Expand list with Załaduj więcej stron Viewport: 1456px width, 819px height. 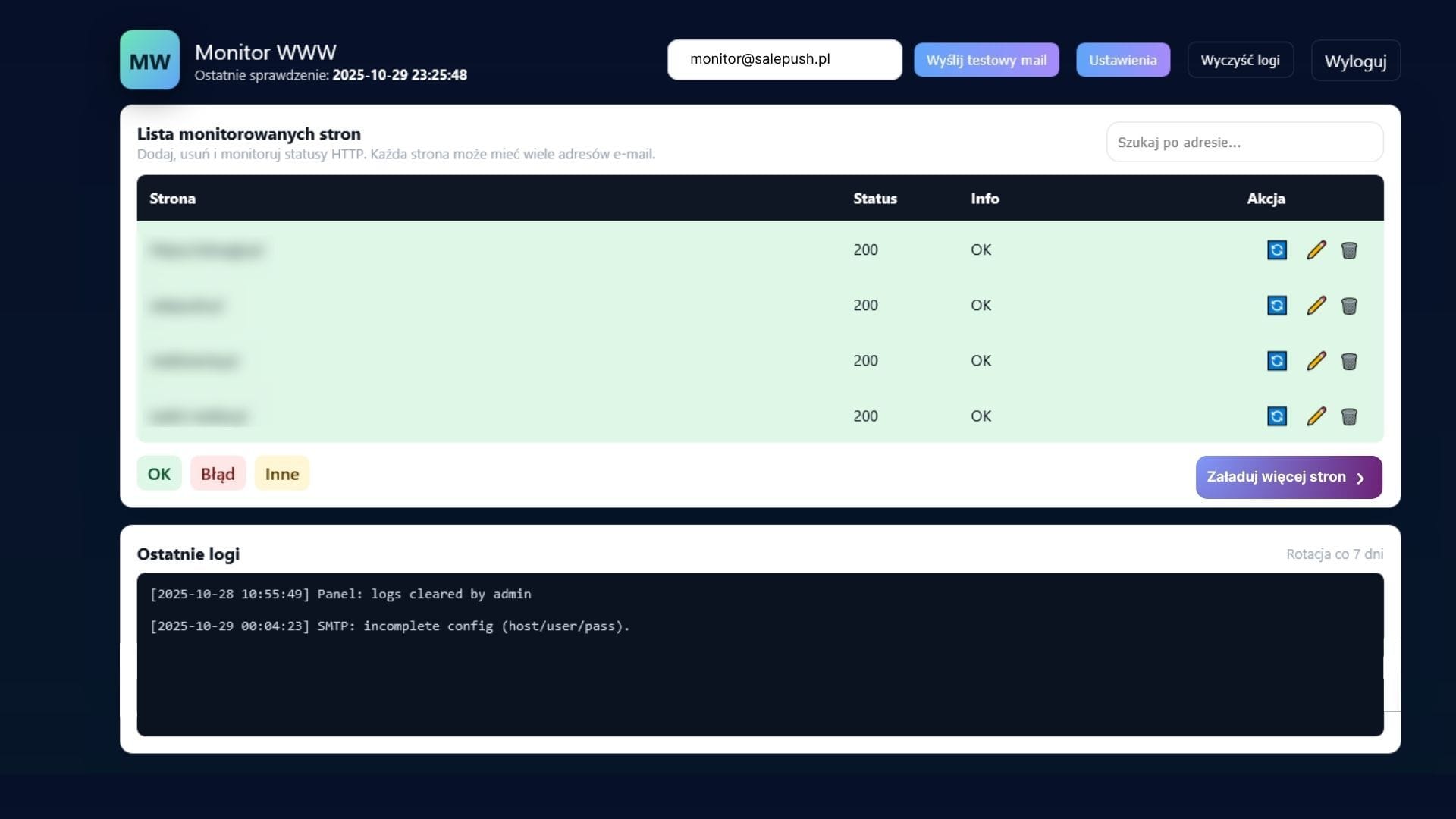(1288, 477)
